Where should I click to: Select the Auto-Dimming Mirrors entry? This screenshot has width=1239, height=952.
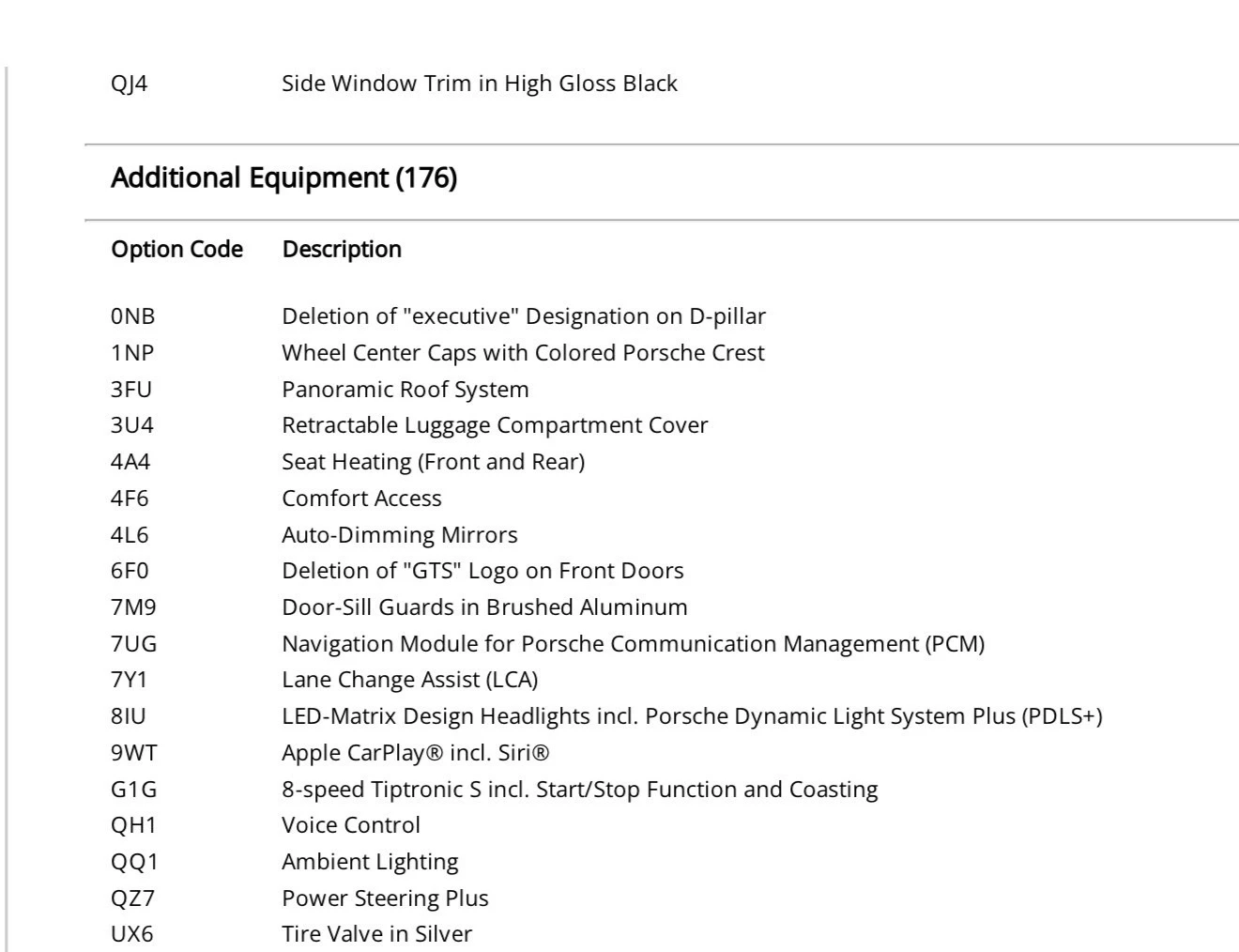coord(399,535)
